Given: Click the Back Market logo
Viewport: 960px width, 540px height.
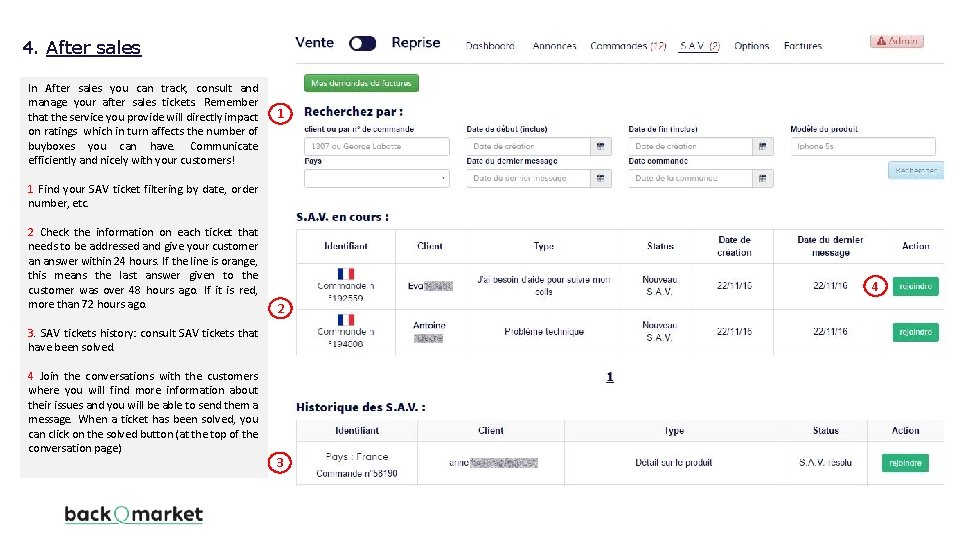Looking at the screenshot, I should (x=133, y=514).
